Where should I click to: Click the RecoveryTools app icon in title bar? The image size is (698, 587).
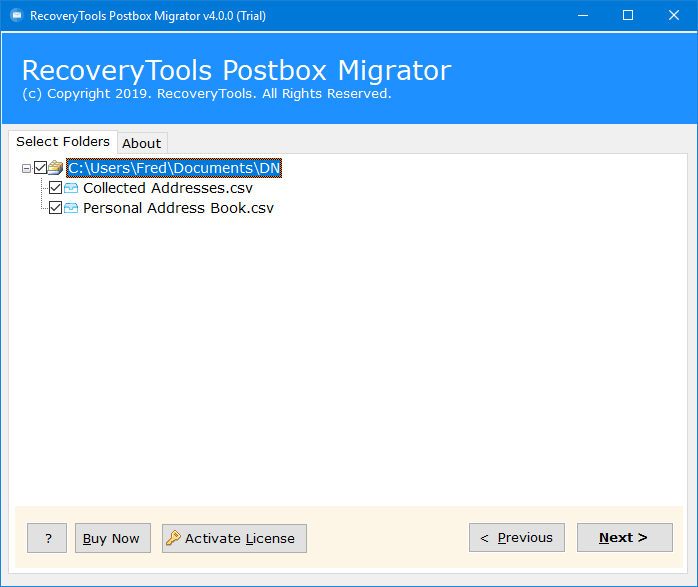pyautogui.click(x=17, y=16)
